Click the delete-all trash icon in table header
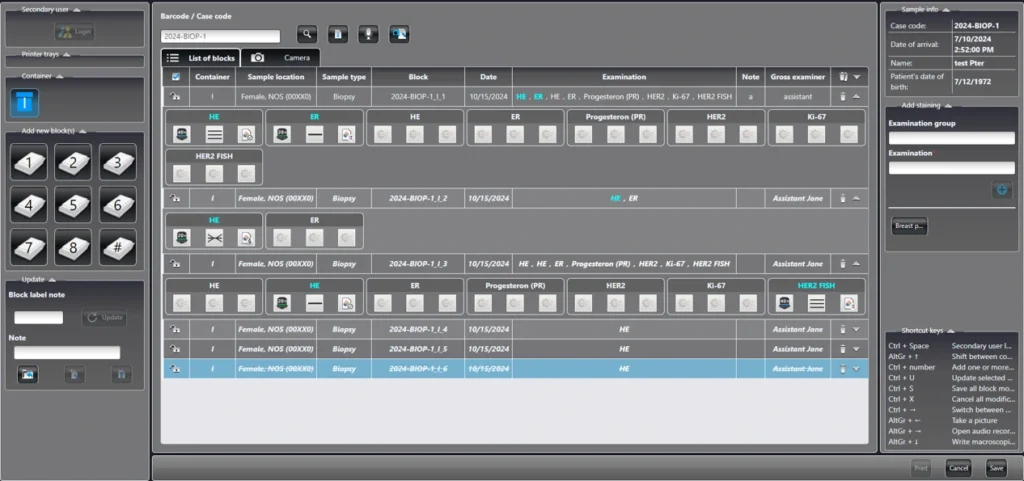The image size is (1024, 481). [x=842, y=76]
